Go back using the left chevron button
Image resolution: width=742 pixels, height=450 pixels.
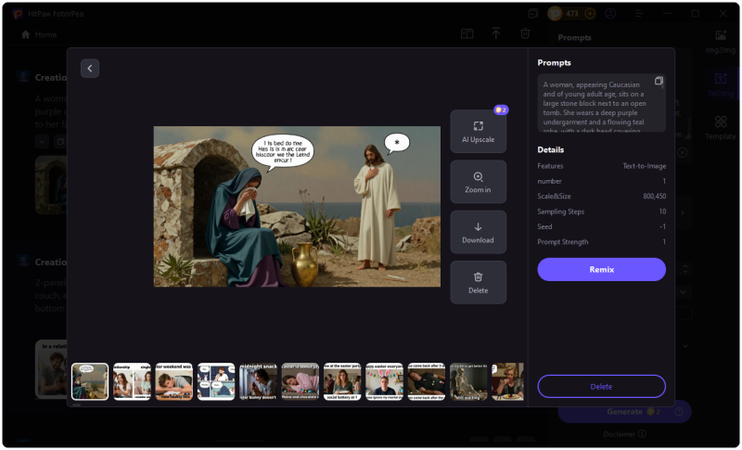[89, 69]
